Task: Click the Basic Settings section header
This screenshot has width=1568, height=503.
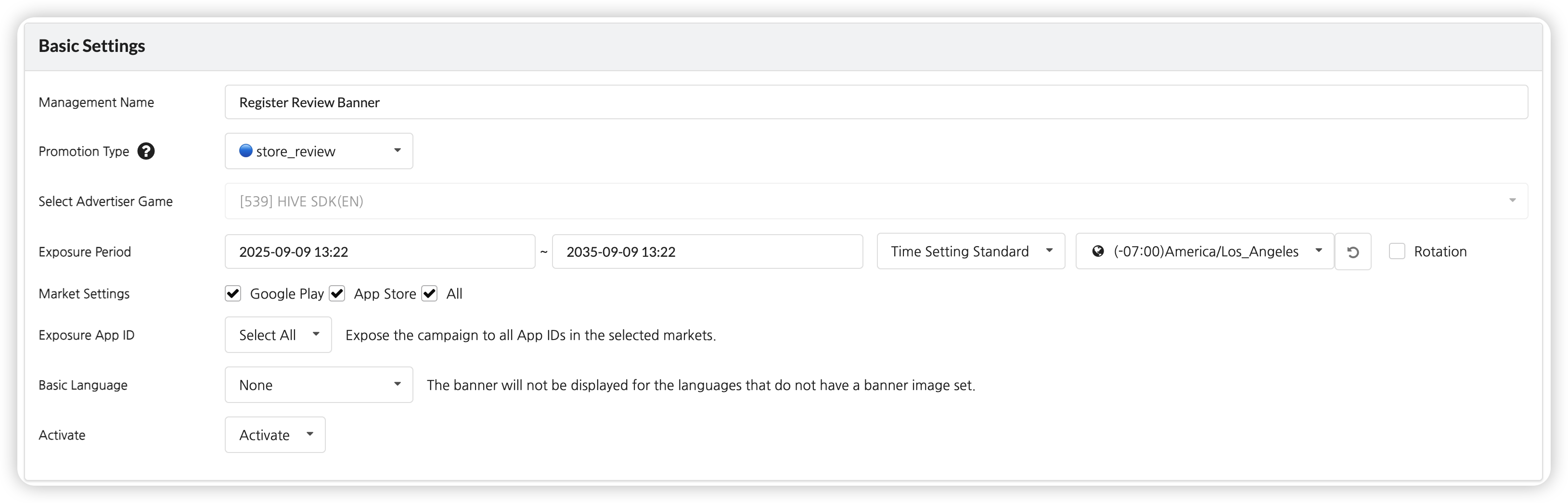Action: click(x=92, y=46)
